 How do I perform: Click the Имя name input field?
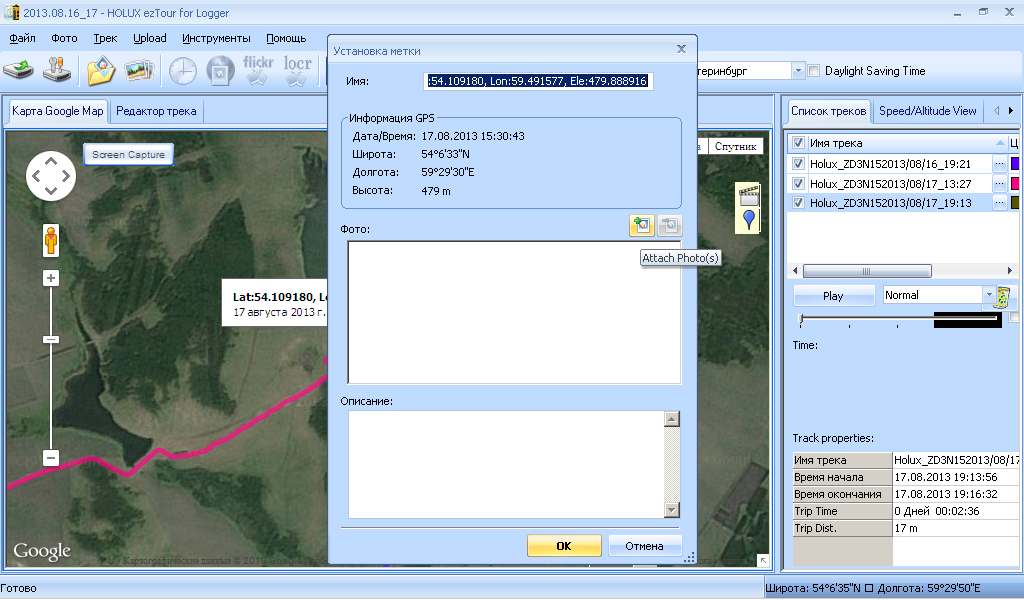[538, 81]
